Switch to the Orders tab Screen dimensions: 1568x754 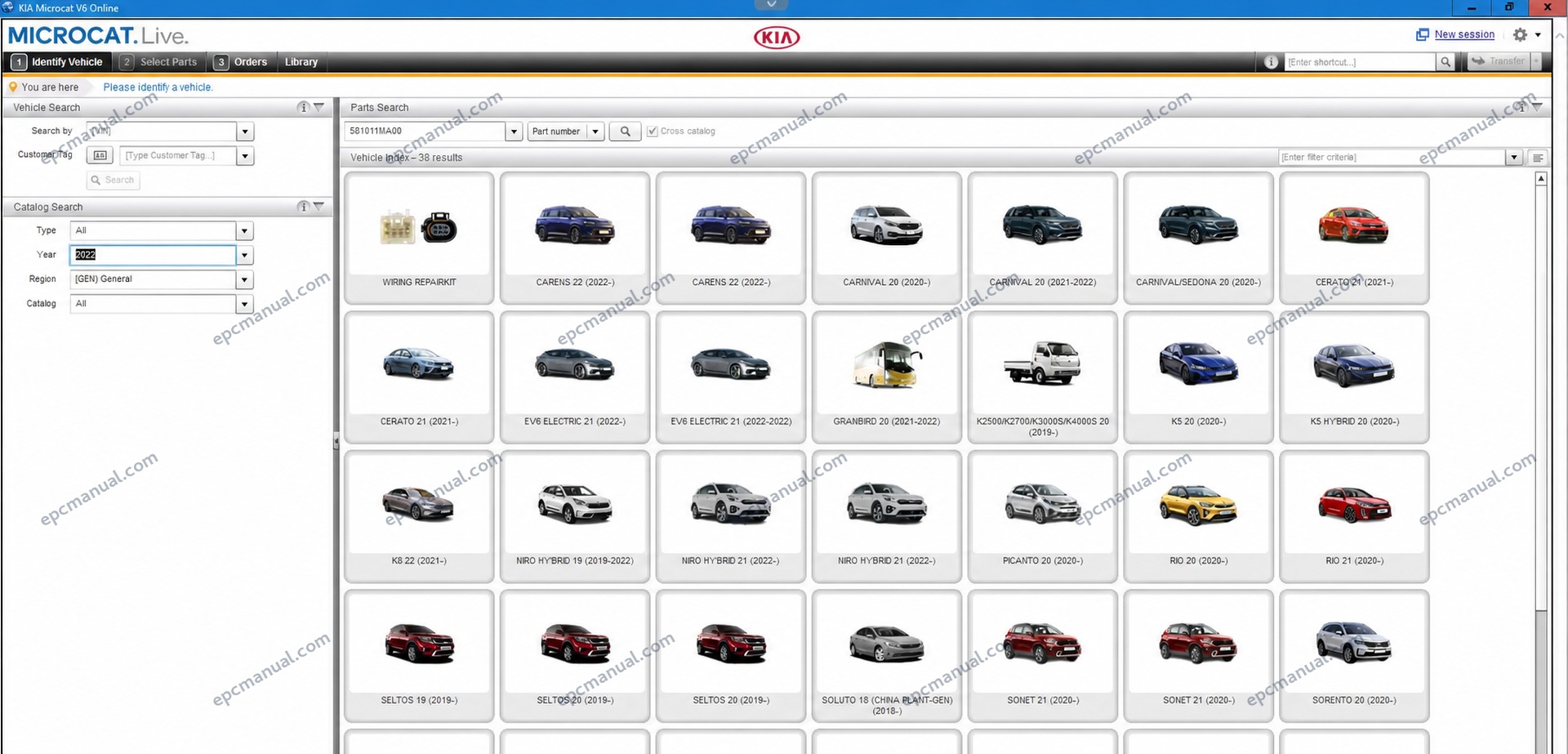242,62
